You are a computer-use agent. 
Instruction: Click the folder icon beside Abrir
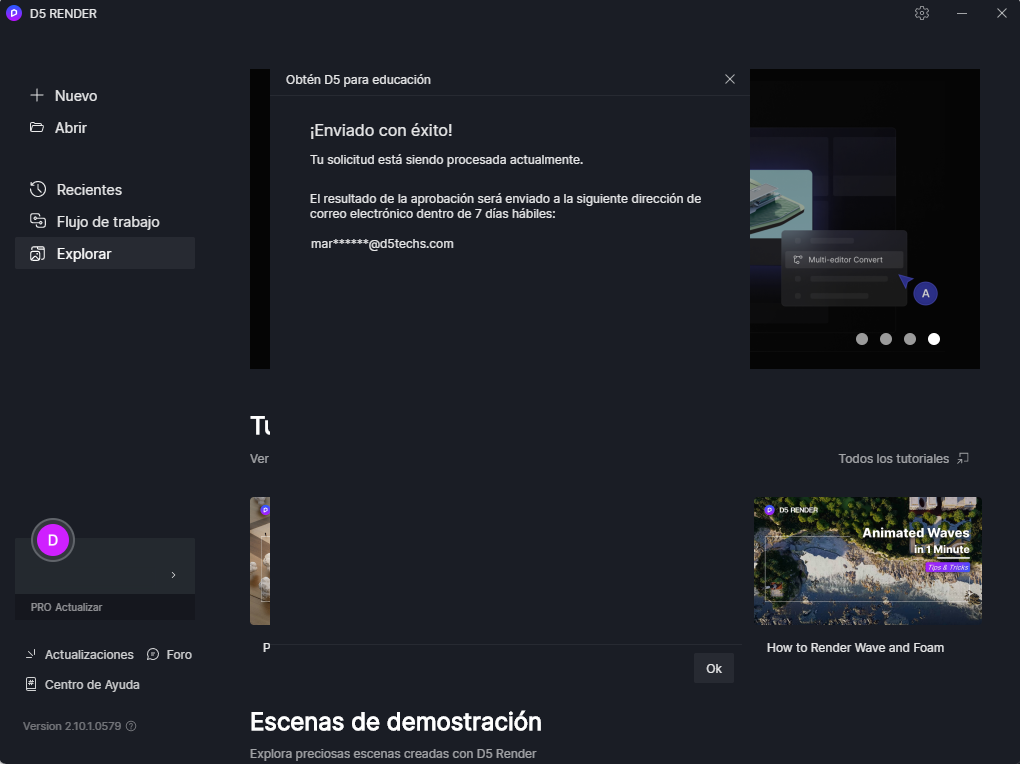[x=37, y=128]
